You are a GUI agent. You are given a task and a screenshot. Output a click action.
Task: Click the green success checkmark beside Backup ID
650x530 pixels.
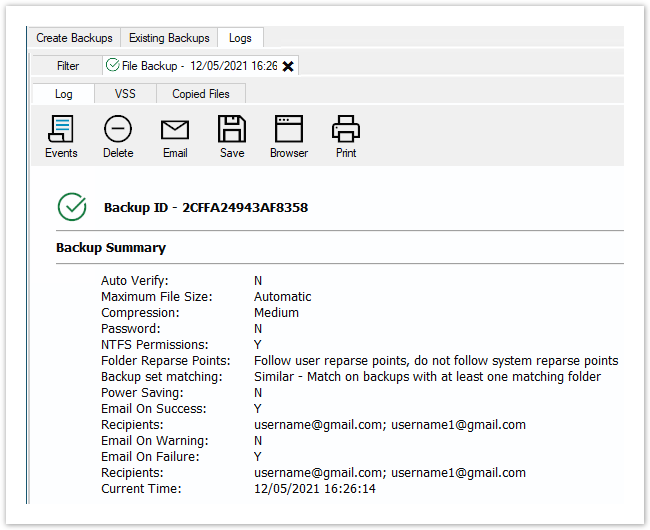coord(72,206)
